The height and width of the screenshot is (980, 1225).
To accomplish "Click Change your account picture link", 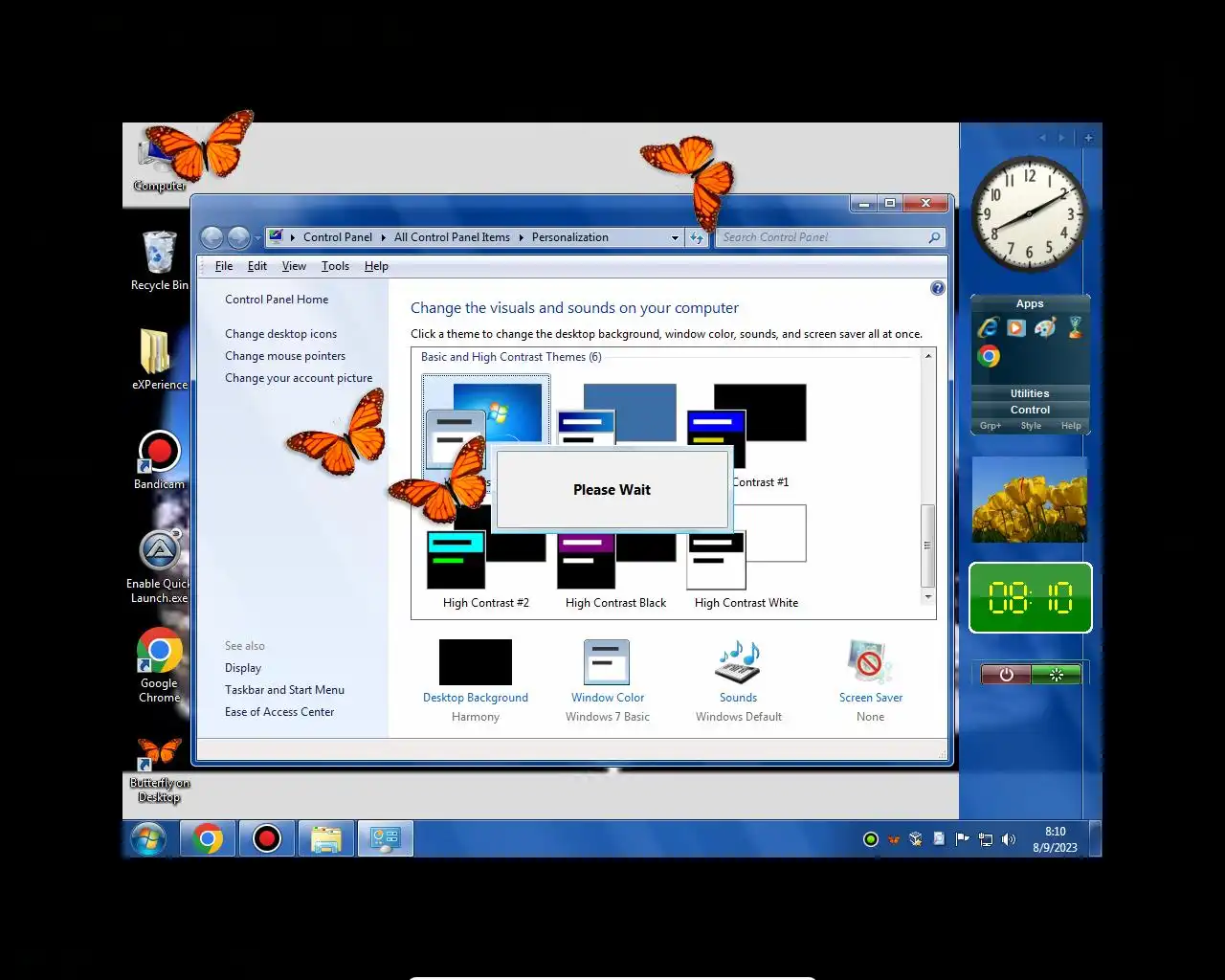I will 299,378.
